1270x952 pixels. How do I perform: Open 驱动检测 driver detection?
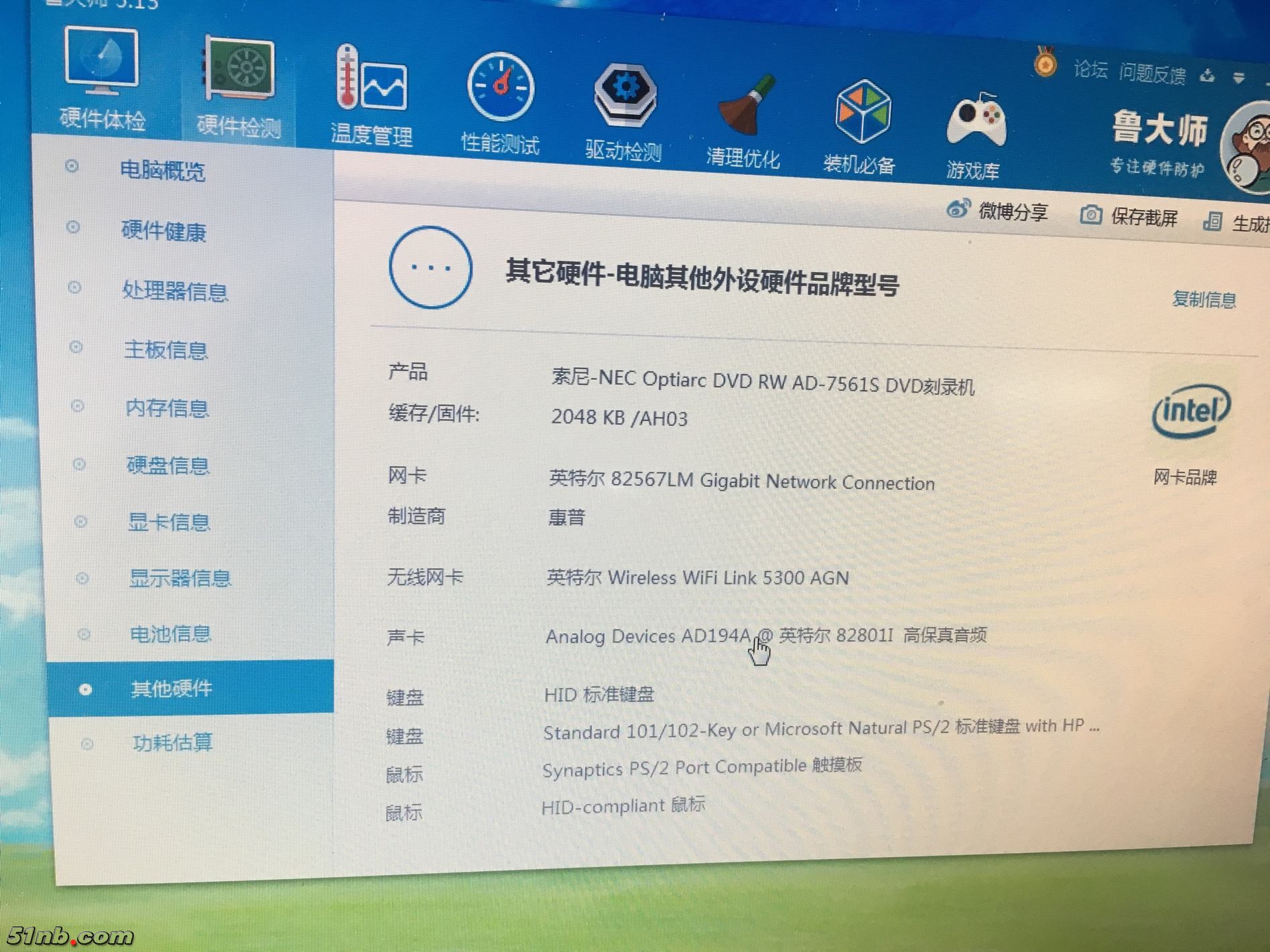(624, 112)
